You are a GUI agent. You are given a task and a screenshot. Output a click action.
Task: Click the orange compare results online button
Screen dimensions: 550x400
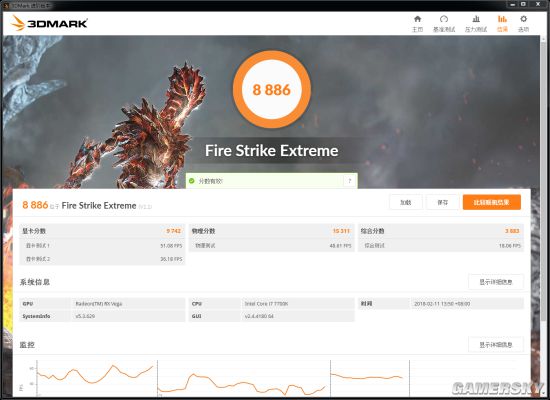coord(492,202)
